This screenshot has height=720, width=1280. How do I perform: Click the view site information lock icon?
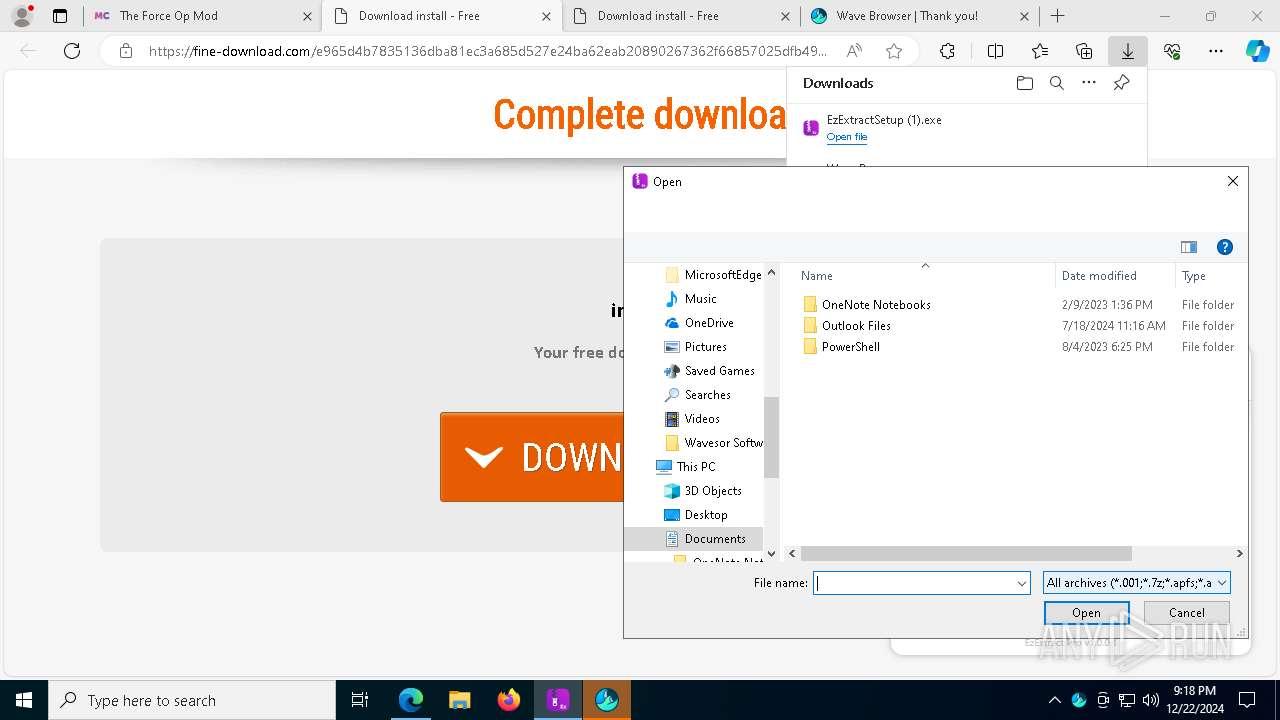point(125,51)
